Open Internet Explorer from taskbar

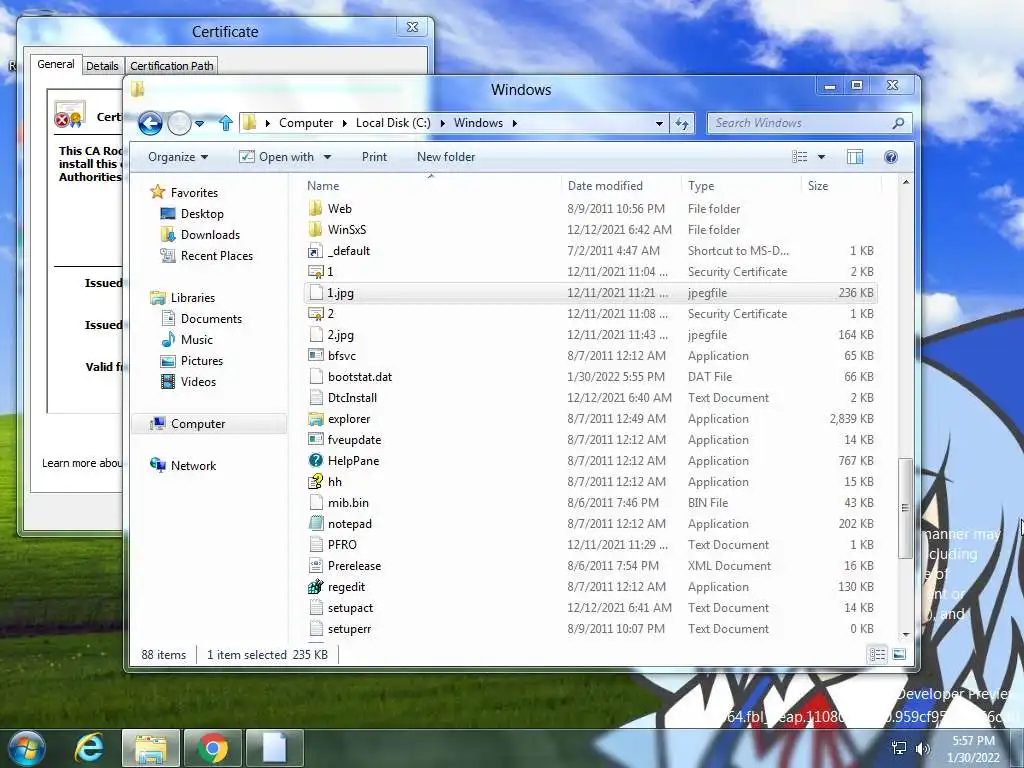pyautogui.click(x=89, y=748)
